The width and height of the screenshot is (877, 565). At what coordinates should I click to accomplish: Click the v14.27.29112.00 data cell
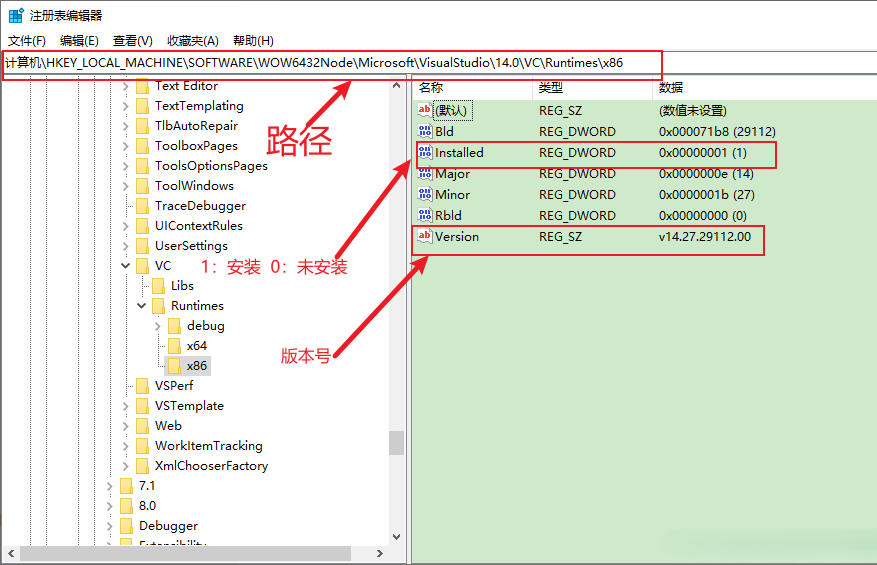point(705,237)
